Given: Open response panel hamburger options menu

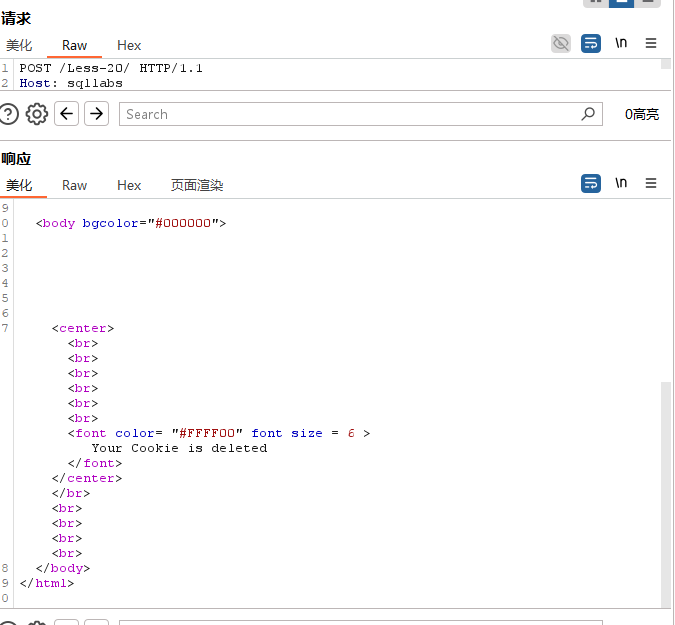Looking at the screenshot, I should (x=651, y=184).
